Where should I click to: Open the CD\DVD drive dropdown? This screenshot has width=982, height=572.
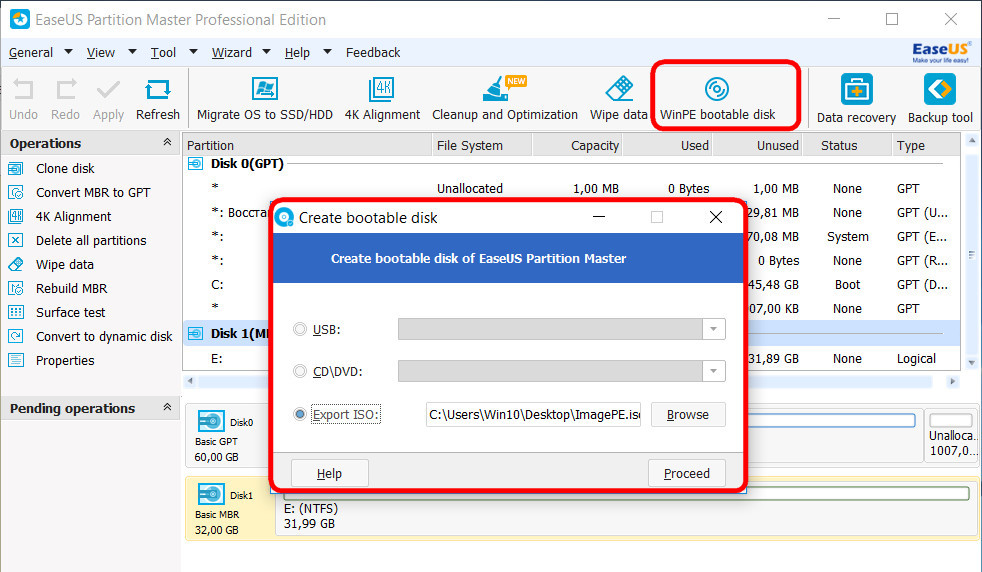[713, 371]
